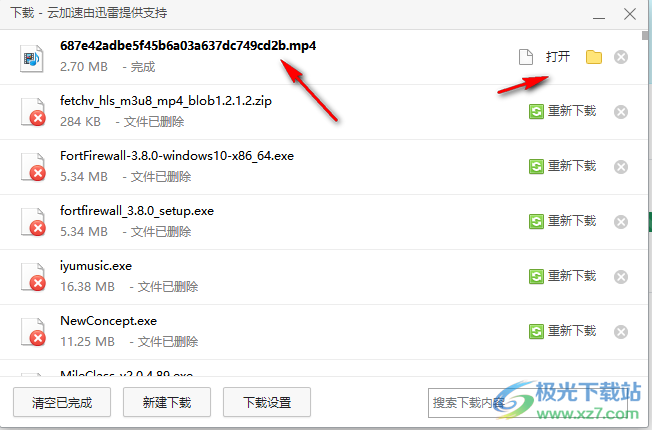Open the folder containing the mp4 file

click(593, 57)
